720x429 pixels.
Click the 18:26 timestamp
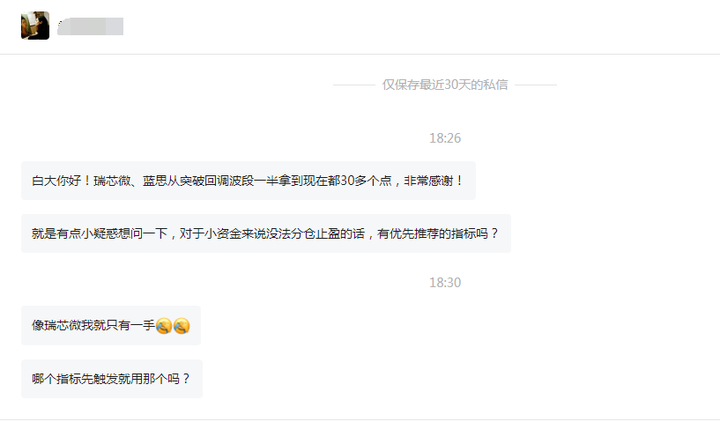pyautogui.click(x=445, y=138)
